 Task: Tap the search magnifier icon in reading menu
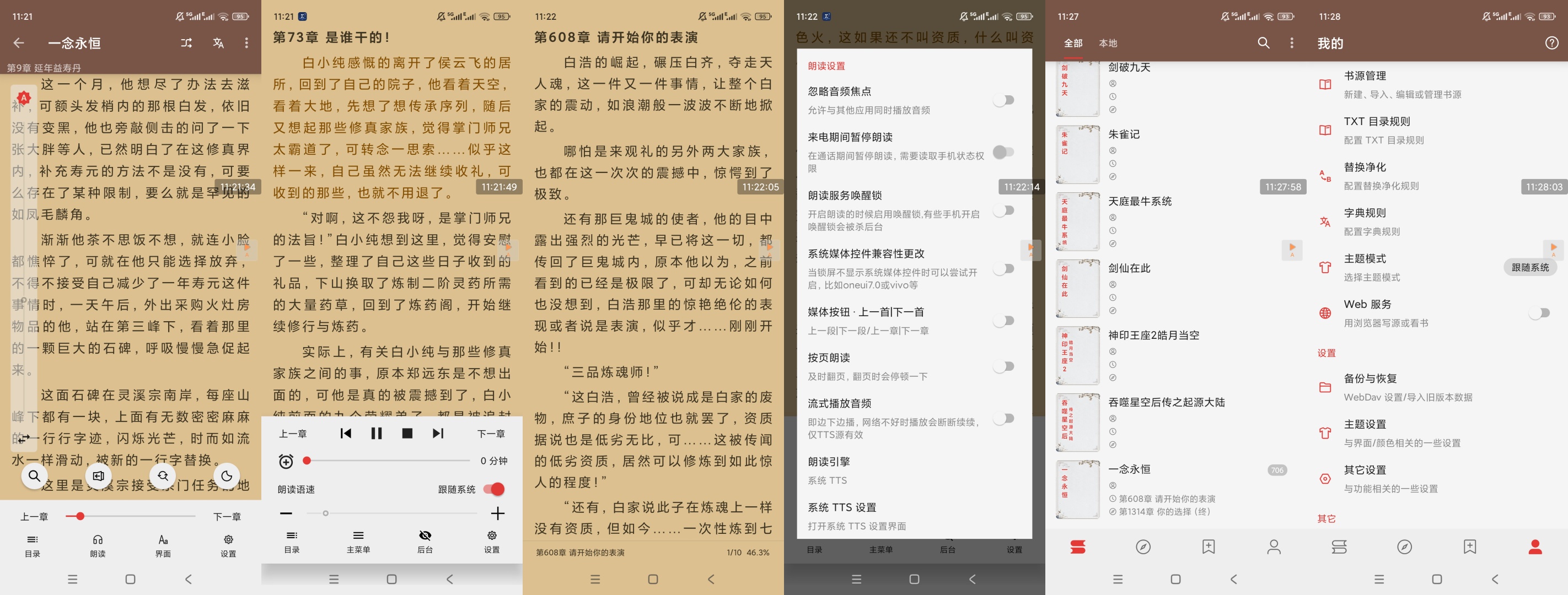35,477
